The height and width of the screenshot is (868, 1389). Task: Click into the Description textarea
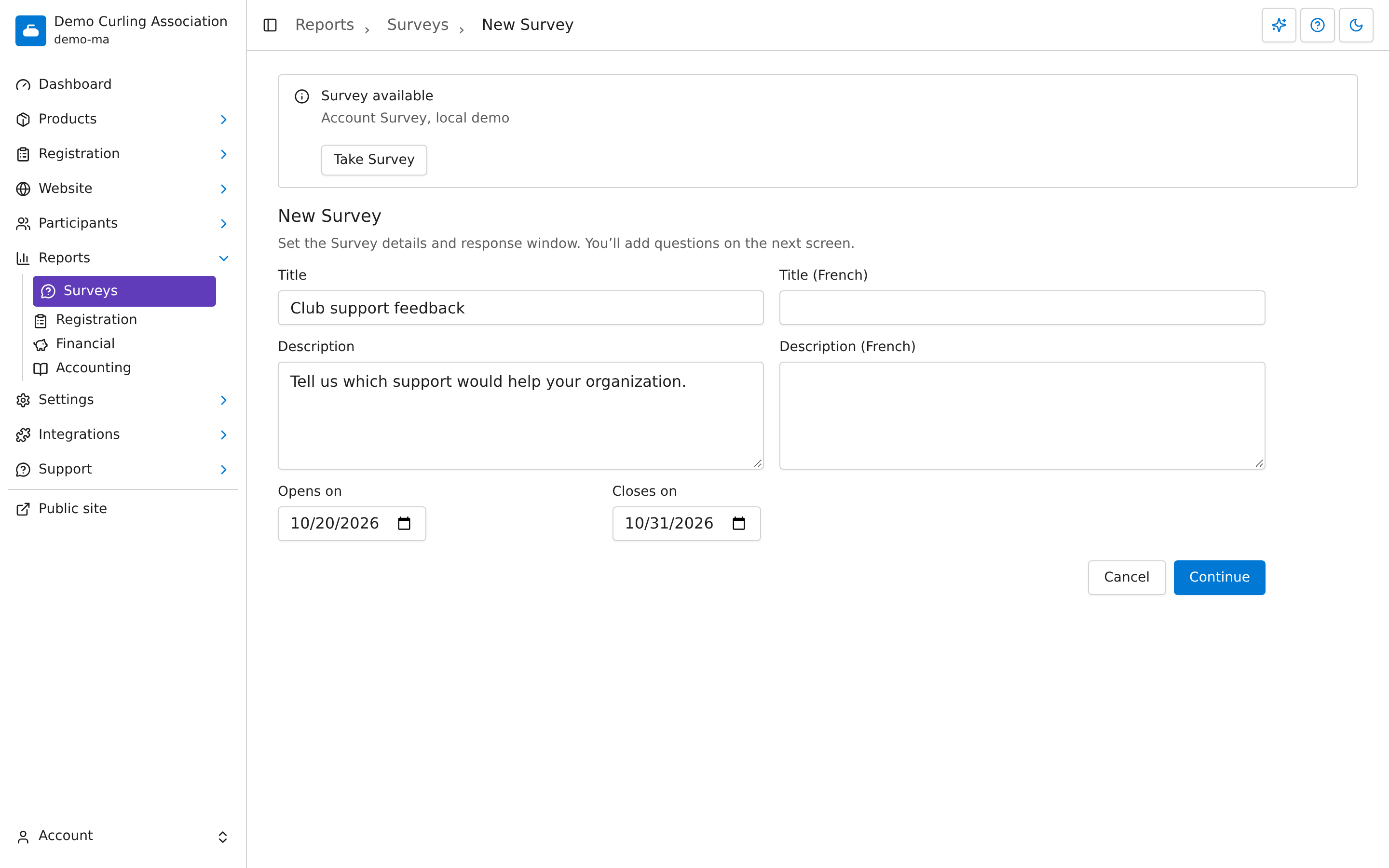pos(520,416)
